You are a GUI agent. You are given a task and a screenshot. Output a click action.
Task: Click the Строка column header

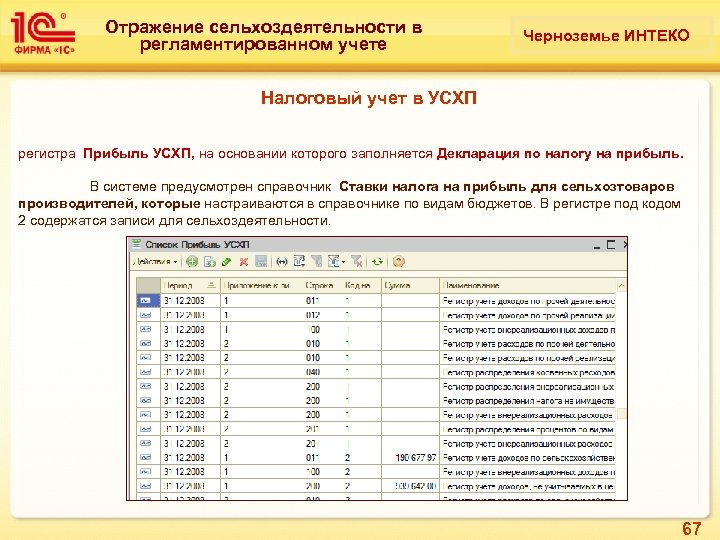[322, 285]
